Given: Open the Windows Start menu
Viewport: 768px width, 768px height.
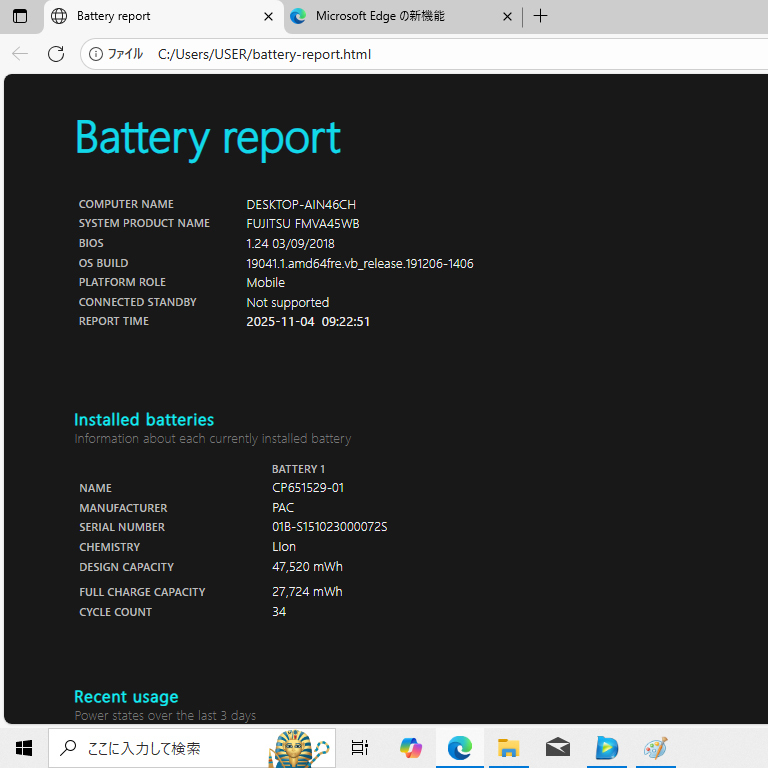Looking at the screenshot, I should (24, 748).
